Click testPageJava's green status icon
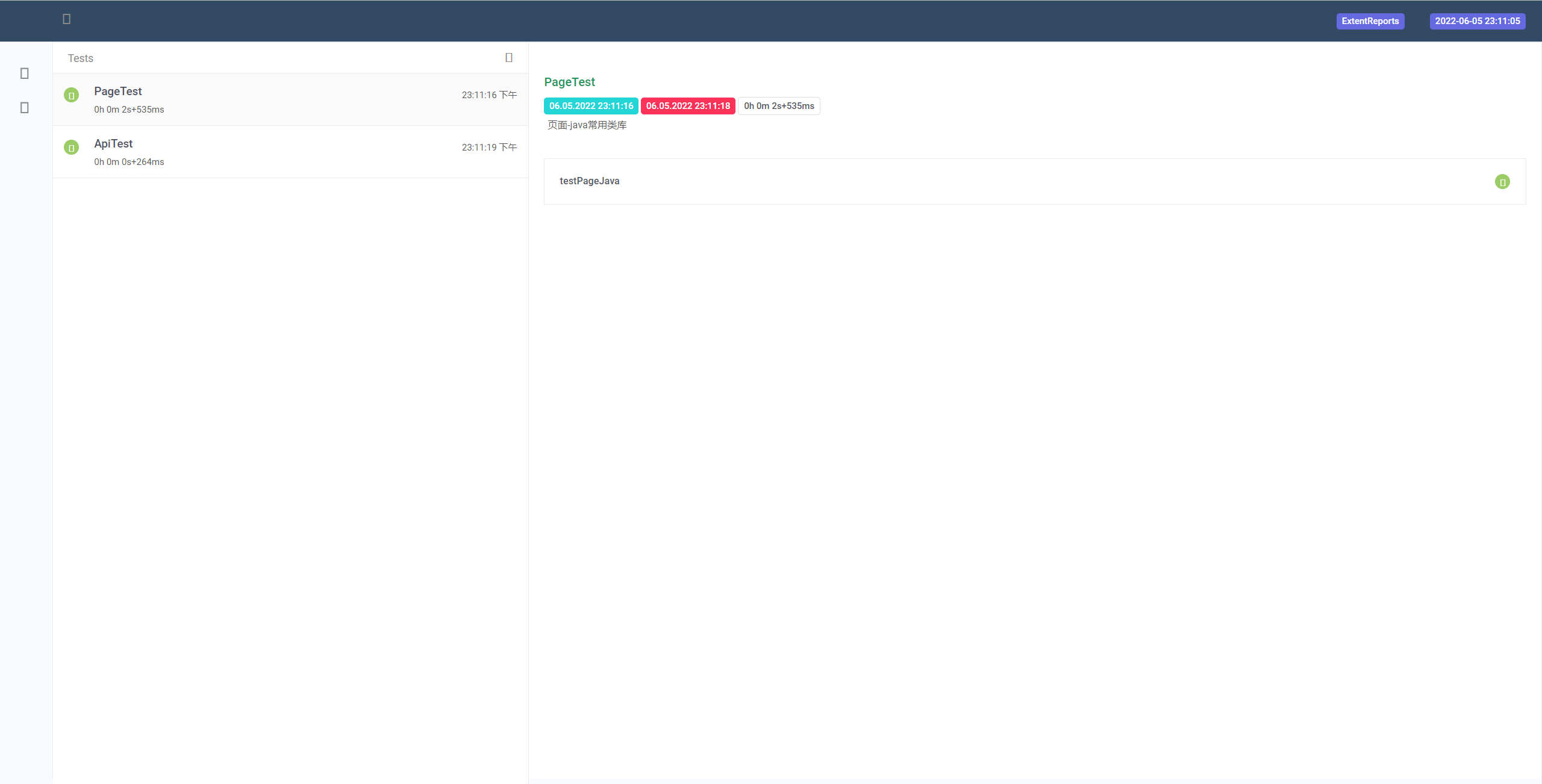 [1502, 182]
